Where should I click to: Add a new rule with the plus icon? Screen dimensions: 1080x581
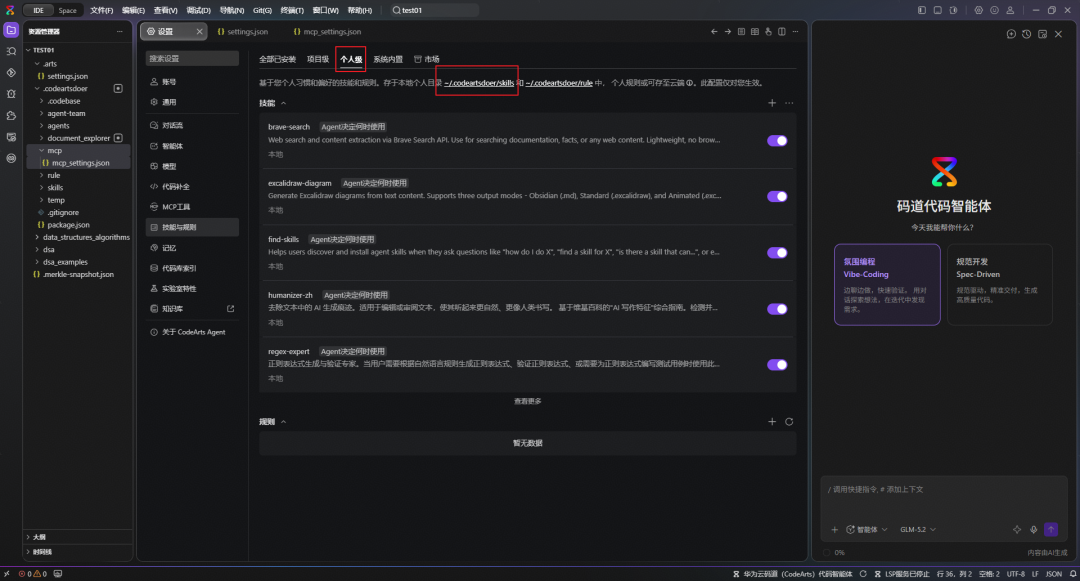click(x=772, y=421)
